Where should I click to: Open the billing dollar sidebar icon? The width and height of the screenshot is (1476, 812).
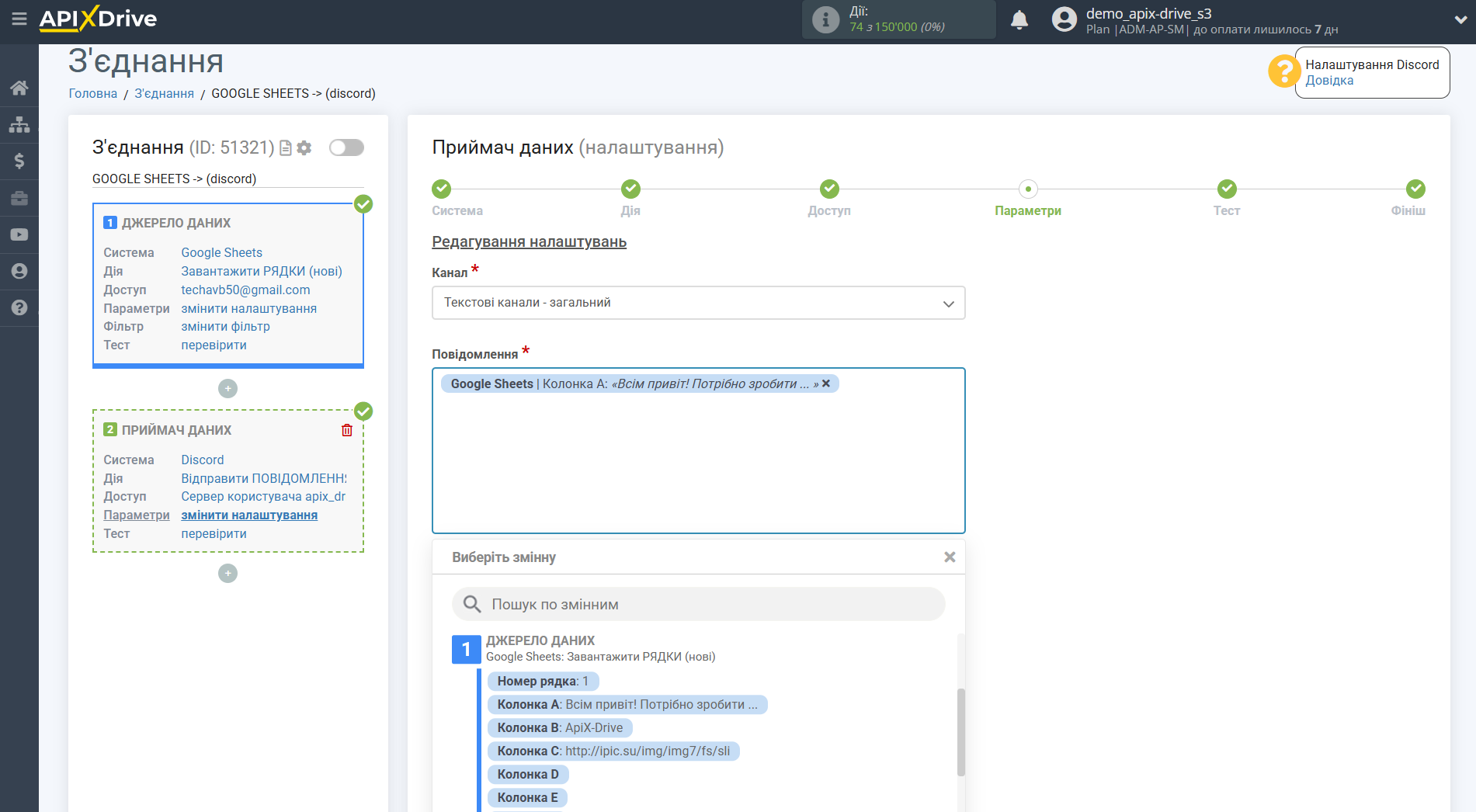coord(19,161)
